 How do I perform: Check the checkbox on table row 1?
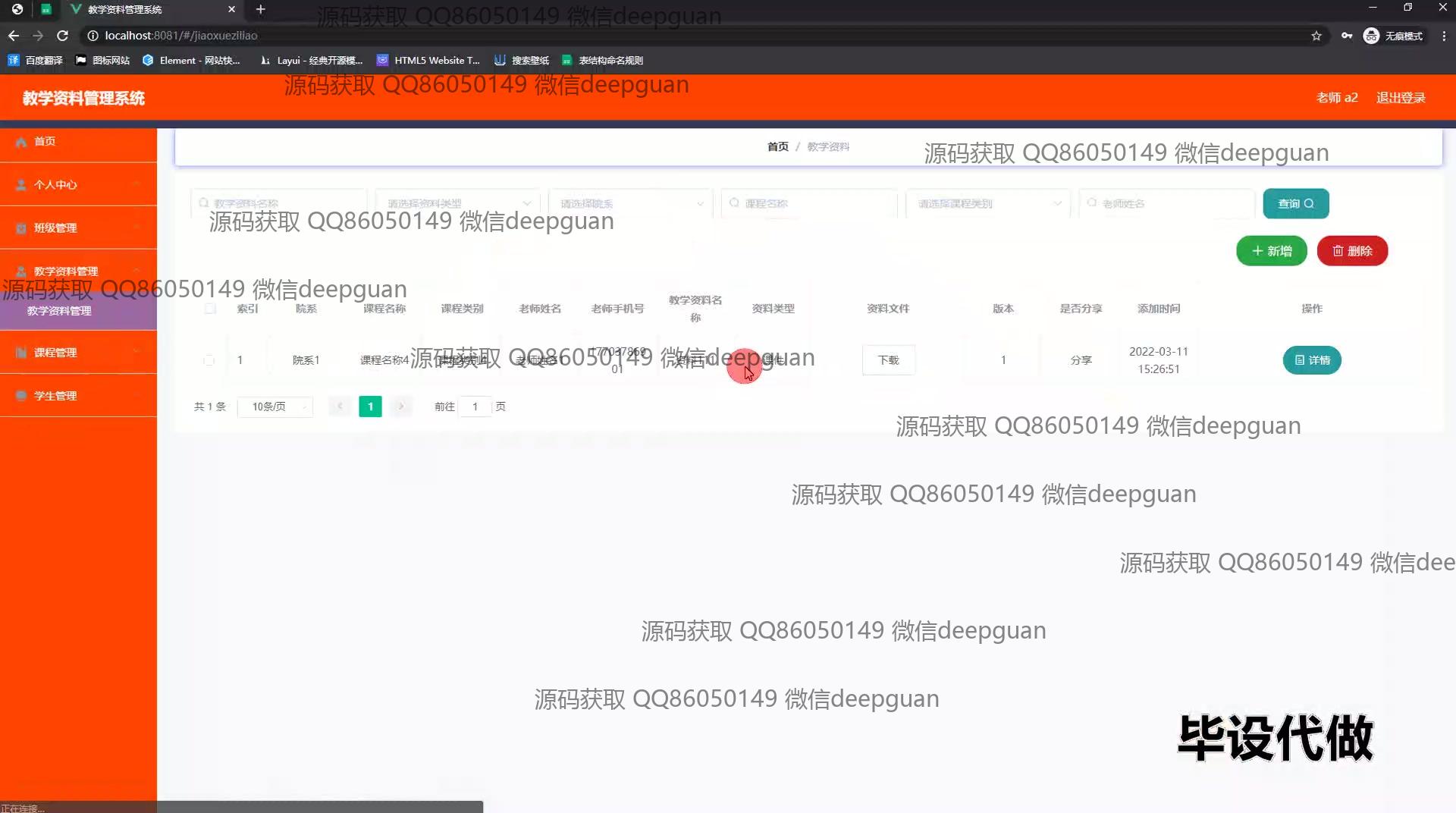point(210,360)
